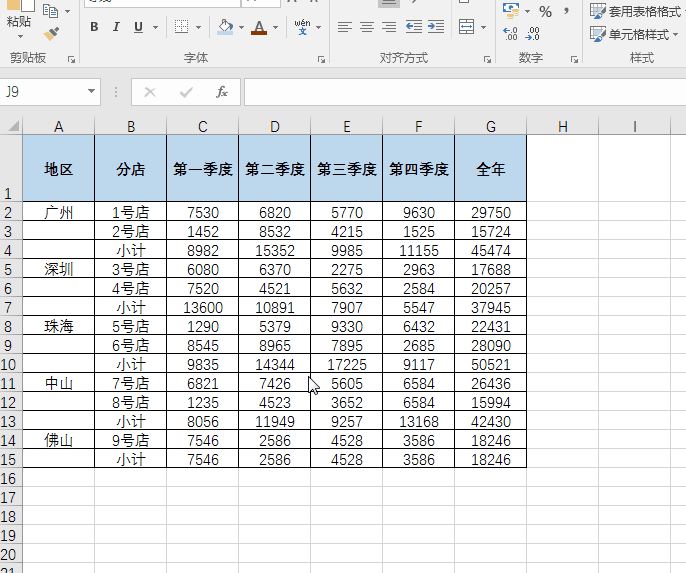The image size is (686, 573).
Task: Apply accounting number format icon
Action: 511,10
